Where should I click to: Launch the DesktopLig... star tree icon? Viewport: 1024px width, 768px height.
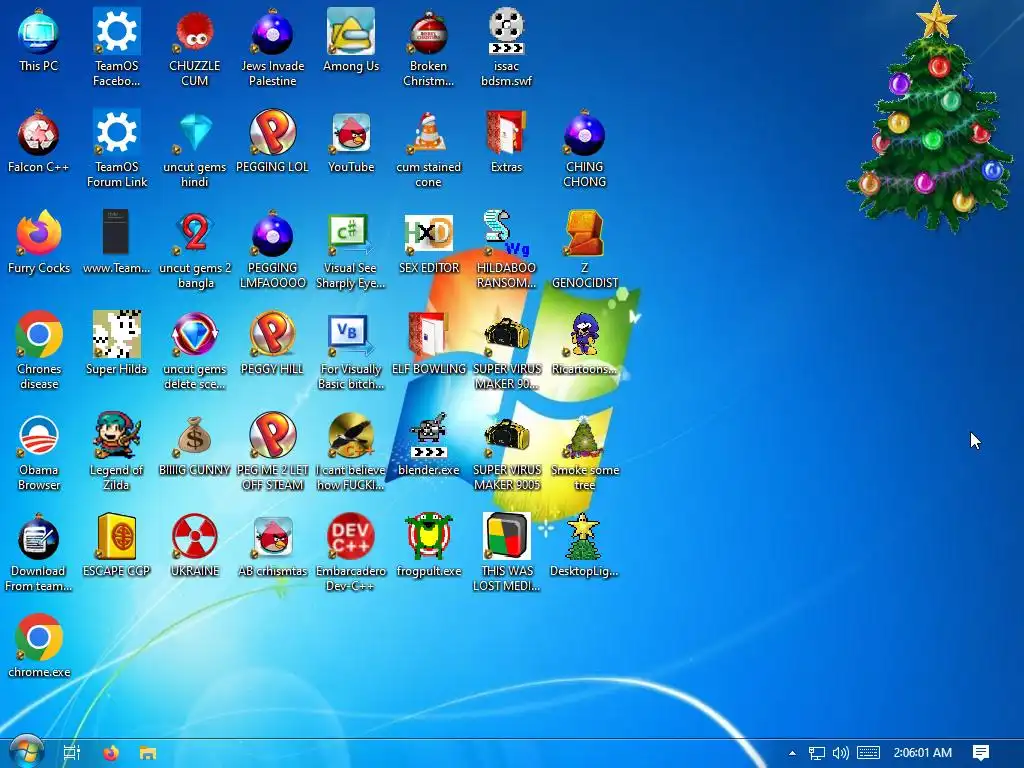[x=584, y=547]
